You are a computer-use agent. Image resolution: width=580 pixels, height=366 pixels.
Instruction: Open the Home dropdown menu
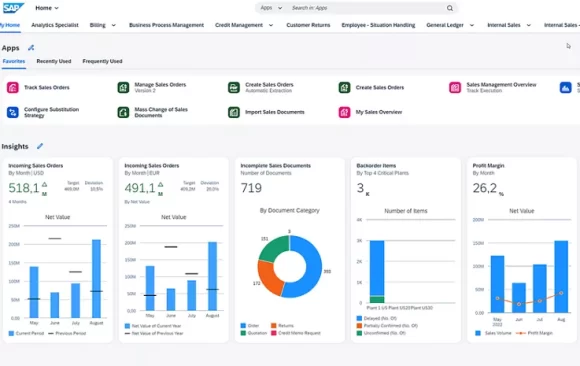point(47,8)
